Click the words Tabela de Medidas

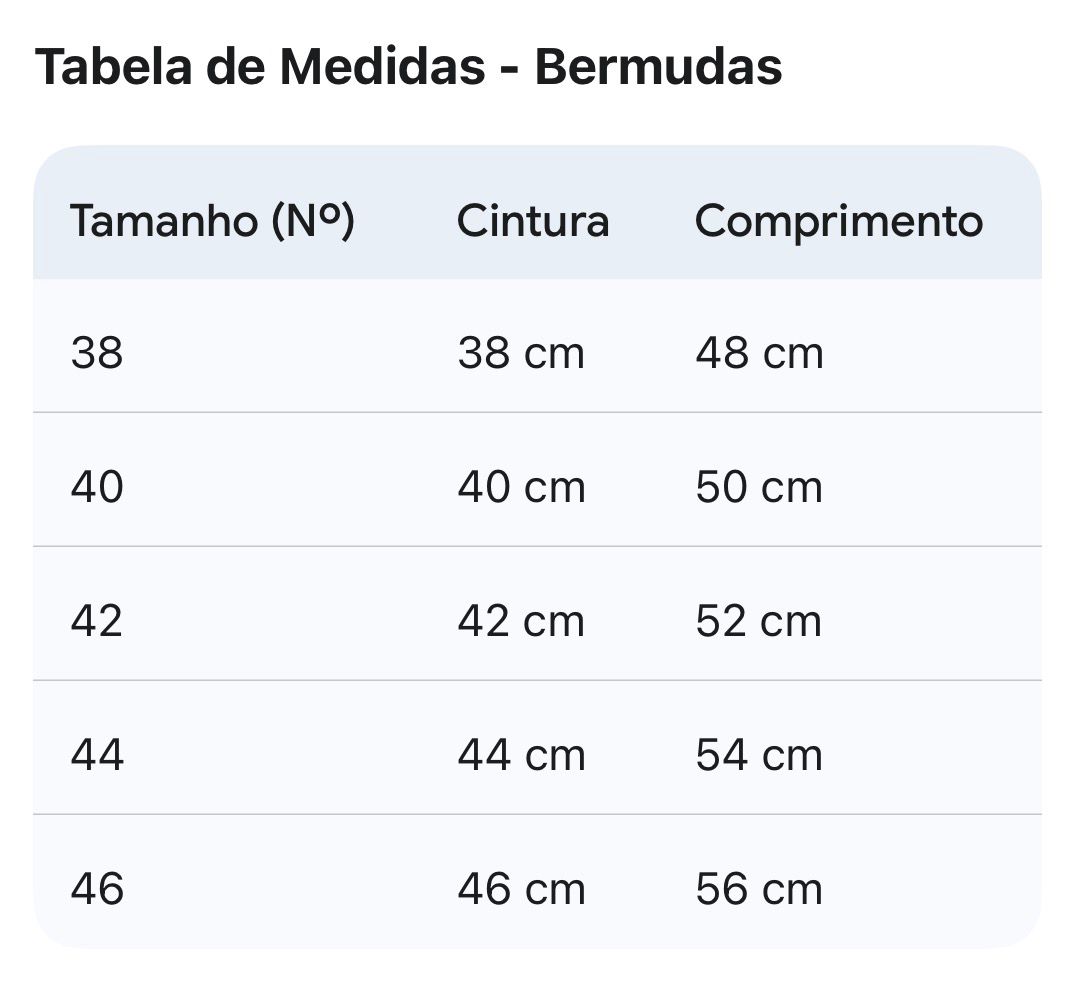coord(256,67)
